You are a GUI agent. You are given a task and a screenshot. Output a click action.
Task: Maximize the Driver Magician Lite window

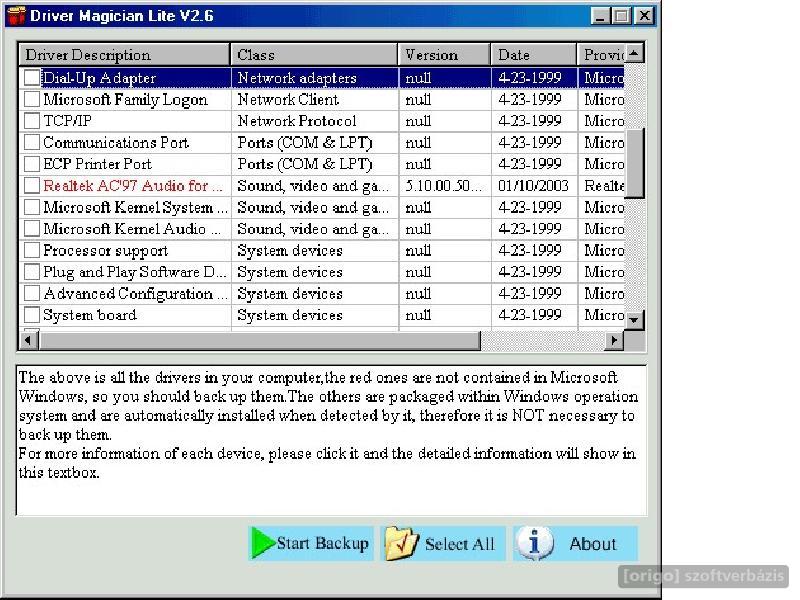621,16
